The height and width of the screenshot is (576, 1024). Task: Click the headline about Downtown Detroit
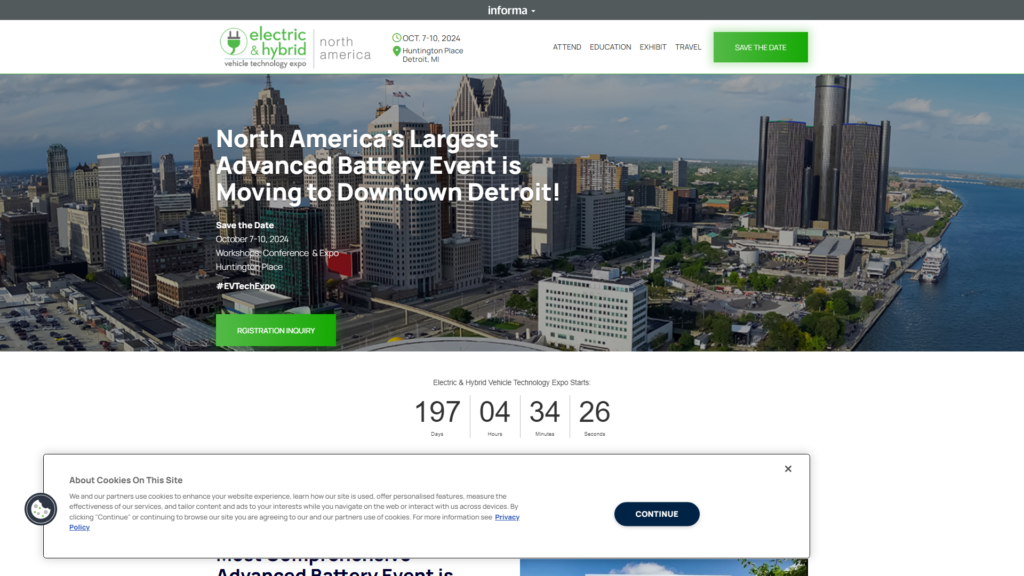tap(388, 165)
